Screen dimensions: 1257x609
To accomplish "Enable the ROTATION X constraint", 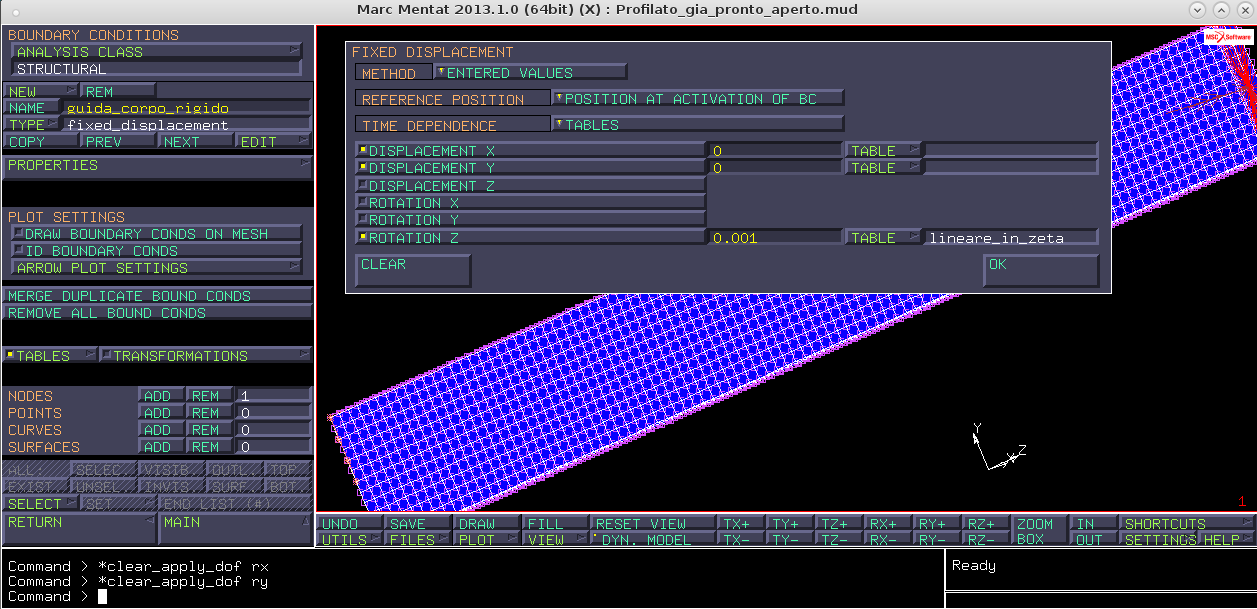I will [530, 203].
